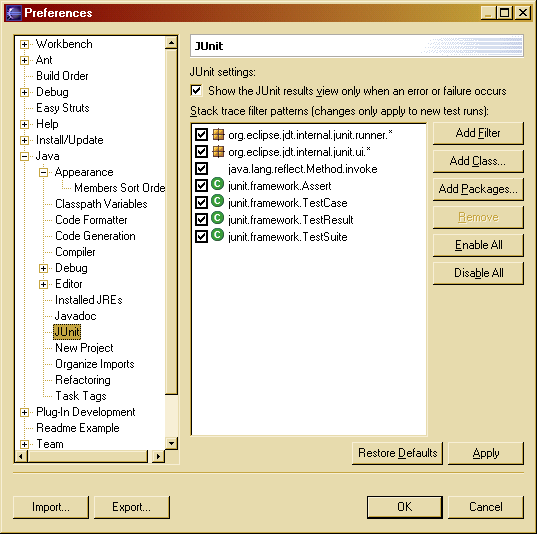The height and width of the screenshot is (534, 537).
Task: Collapse the Java tree node
Action: point(24,157)
